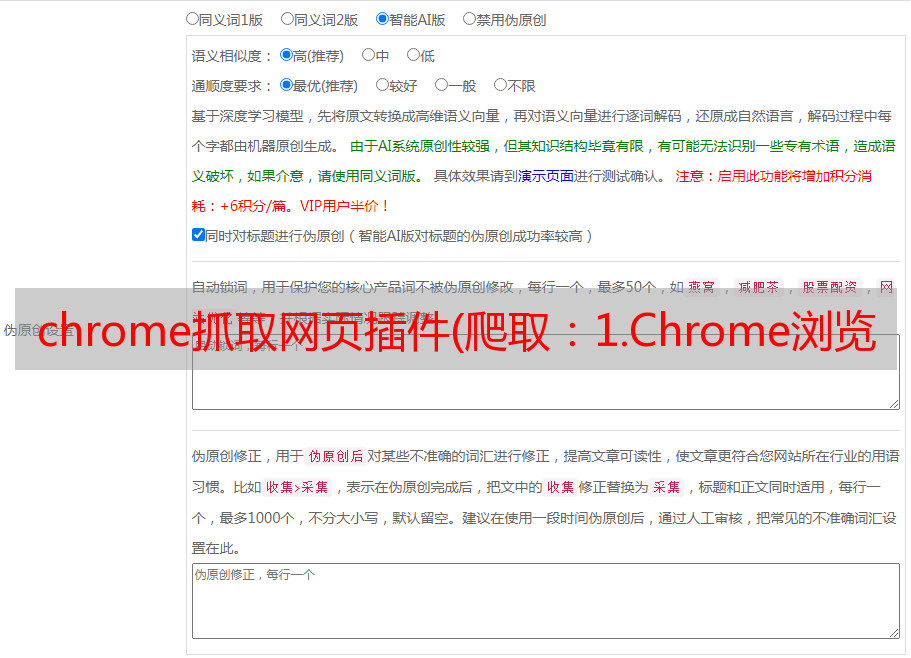Click the 收集>采集 example tag

click(297, 487)
